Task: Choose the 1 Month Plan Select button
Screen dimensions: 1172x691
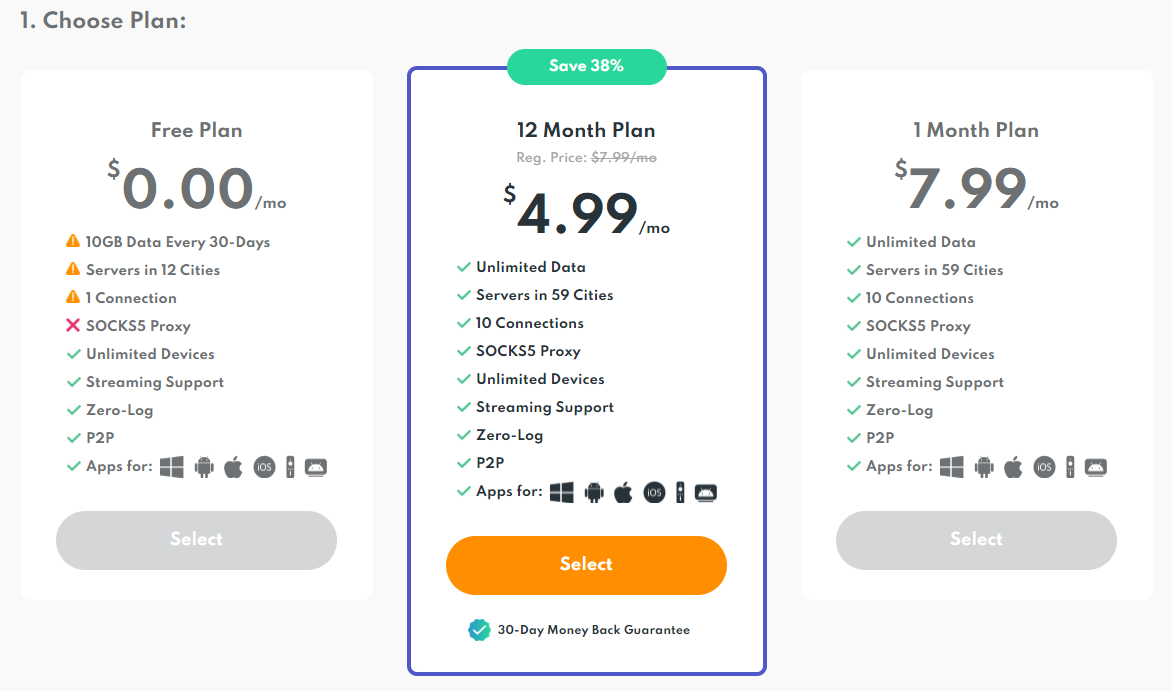Action: click(x=976, y=540)
